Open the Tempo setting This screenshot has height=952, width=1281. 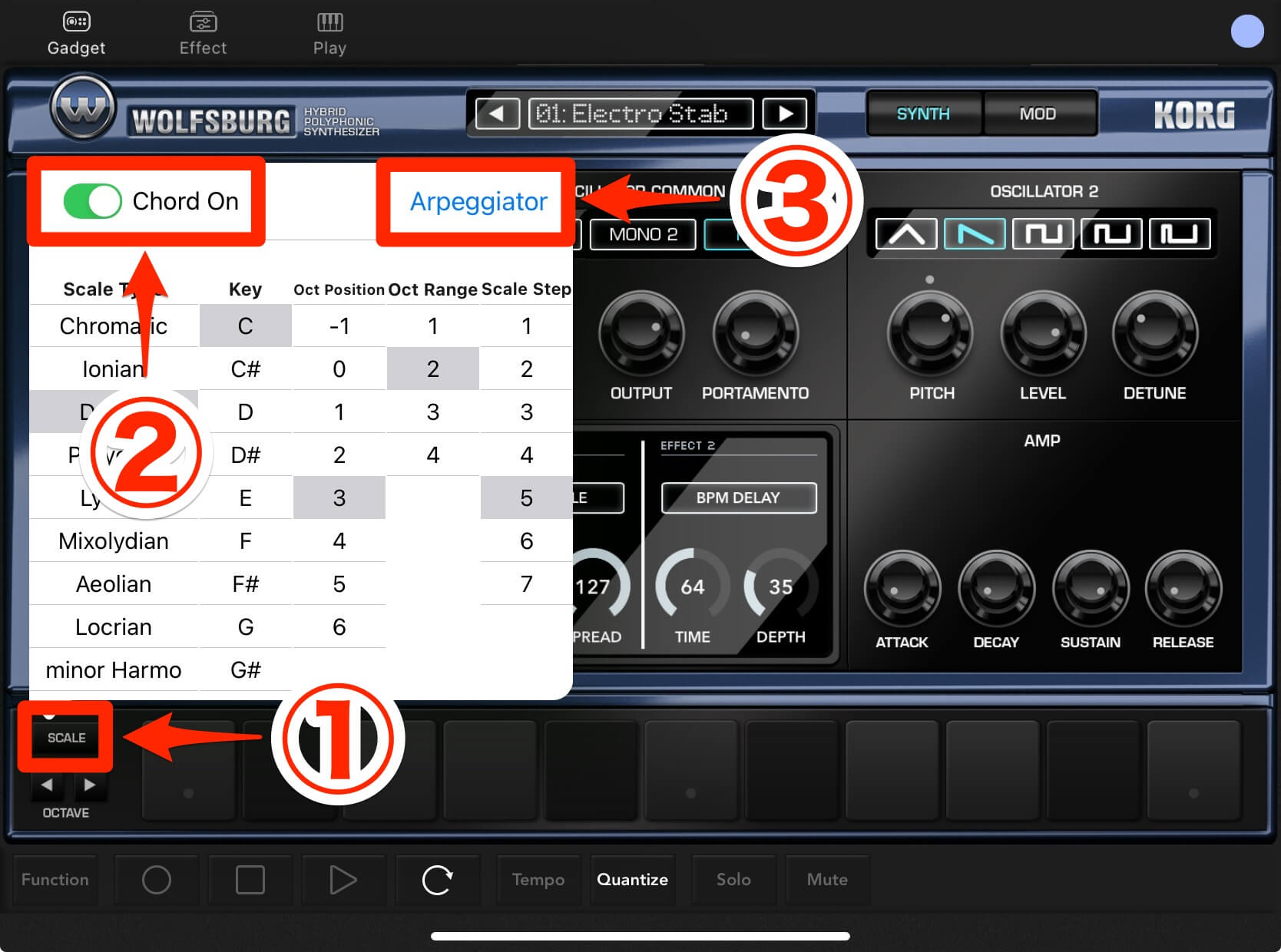[x=538, y=879]
